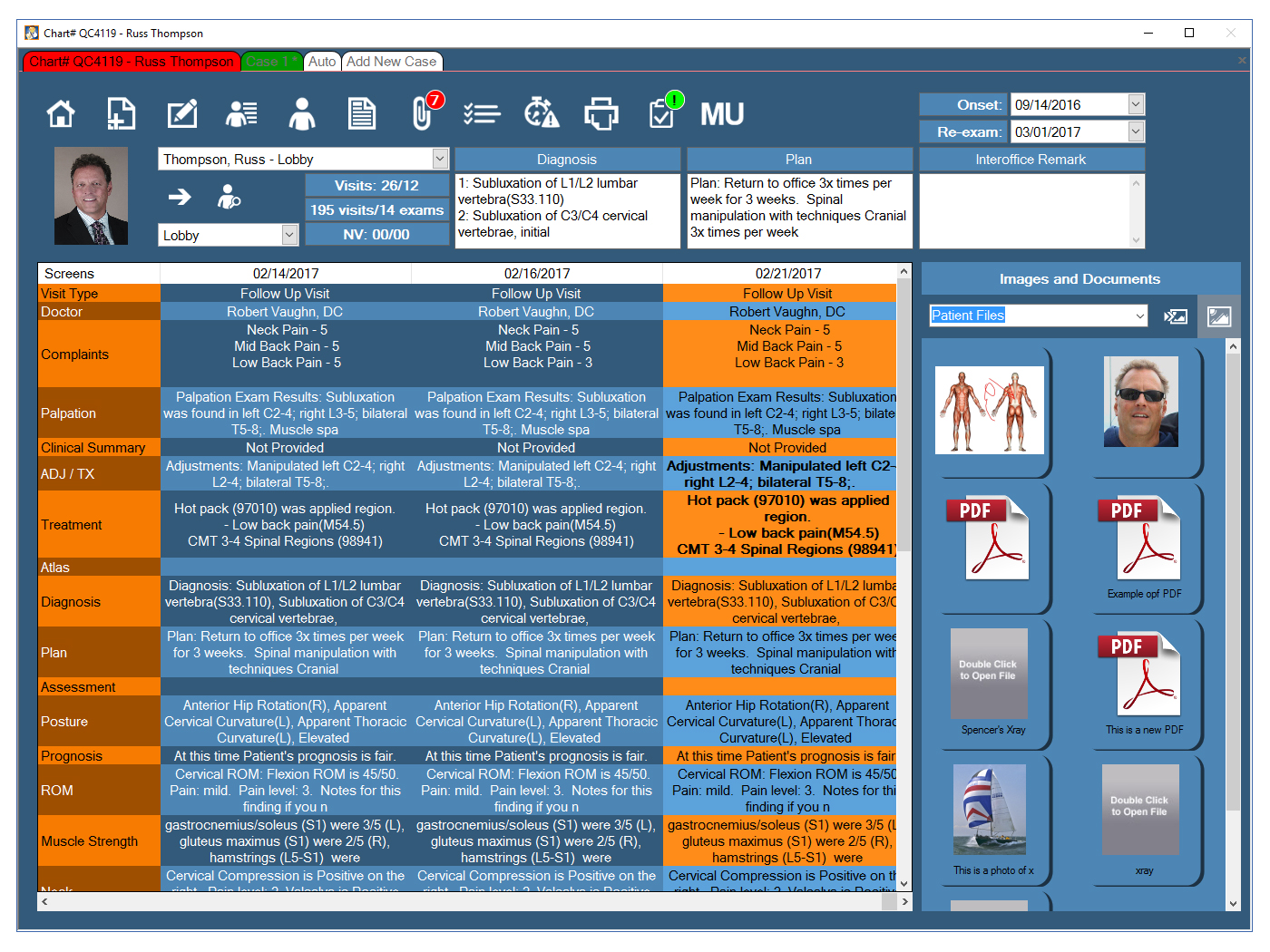Viewport: 1270px width, 952px height.
Task: Open the Re-exam date picker dropdown
Action: click(1136, 131)
